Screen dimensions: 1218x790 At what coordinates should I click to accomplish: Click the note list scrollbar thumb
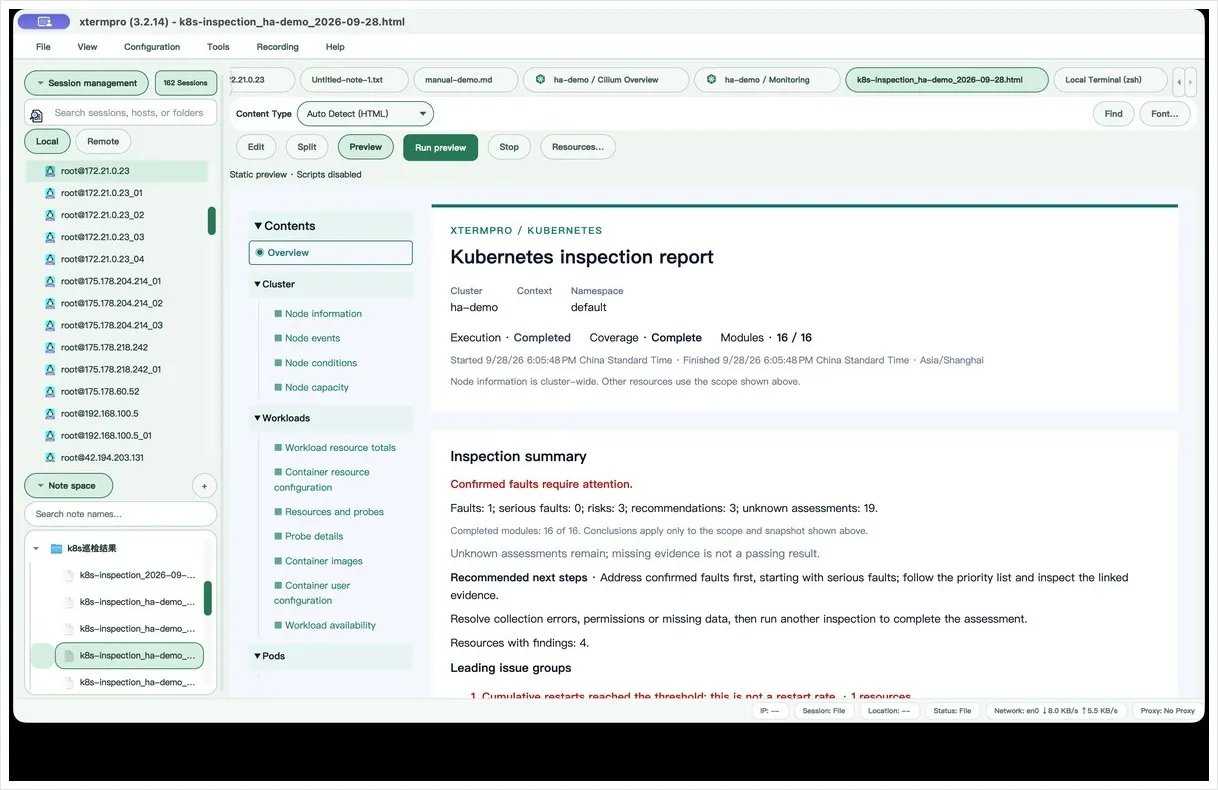coord(208,598)
